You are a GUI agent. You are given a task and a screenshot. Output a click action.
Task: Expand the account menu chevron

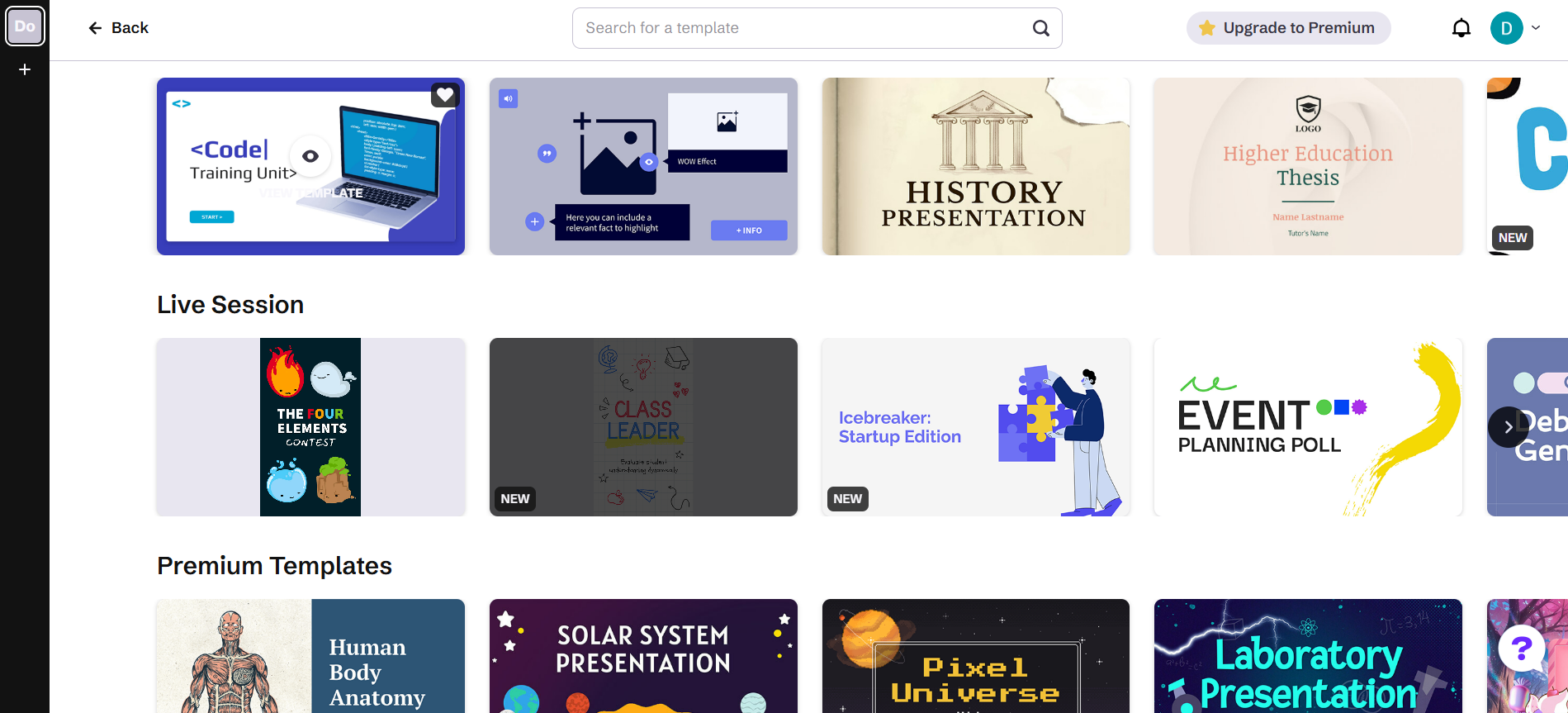pyautogui.click(x=1536, y=28)
